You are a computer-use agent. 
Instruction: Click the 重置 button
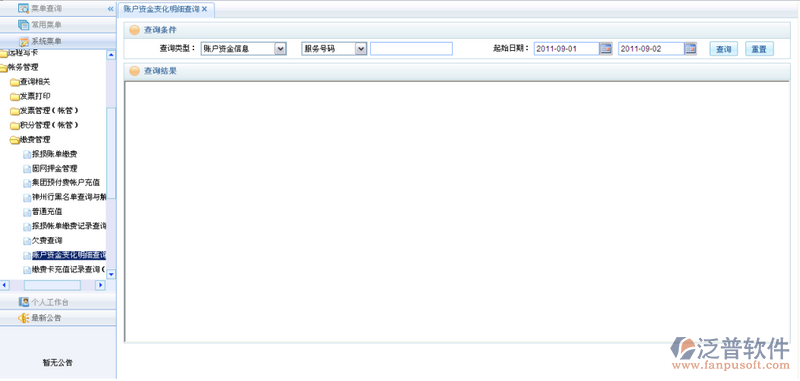coord(759,49)
